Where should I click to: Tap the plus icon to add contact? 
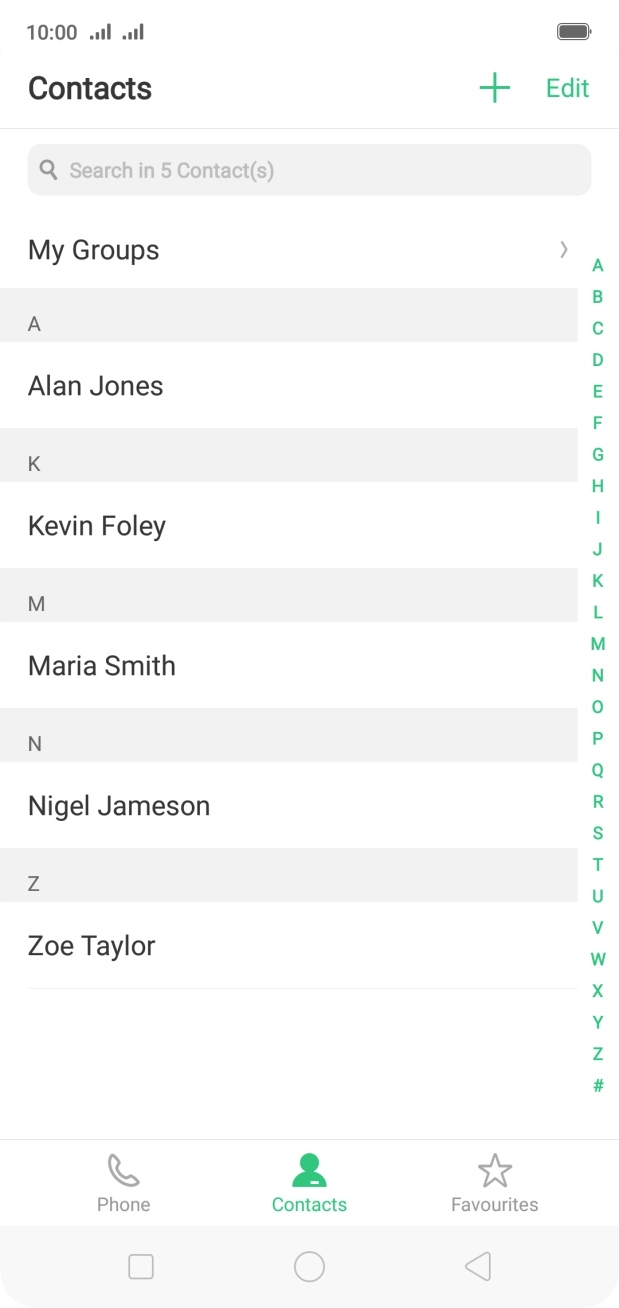coord(494,88)
